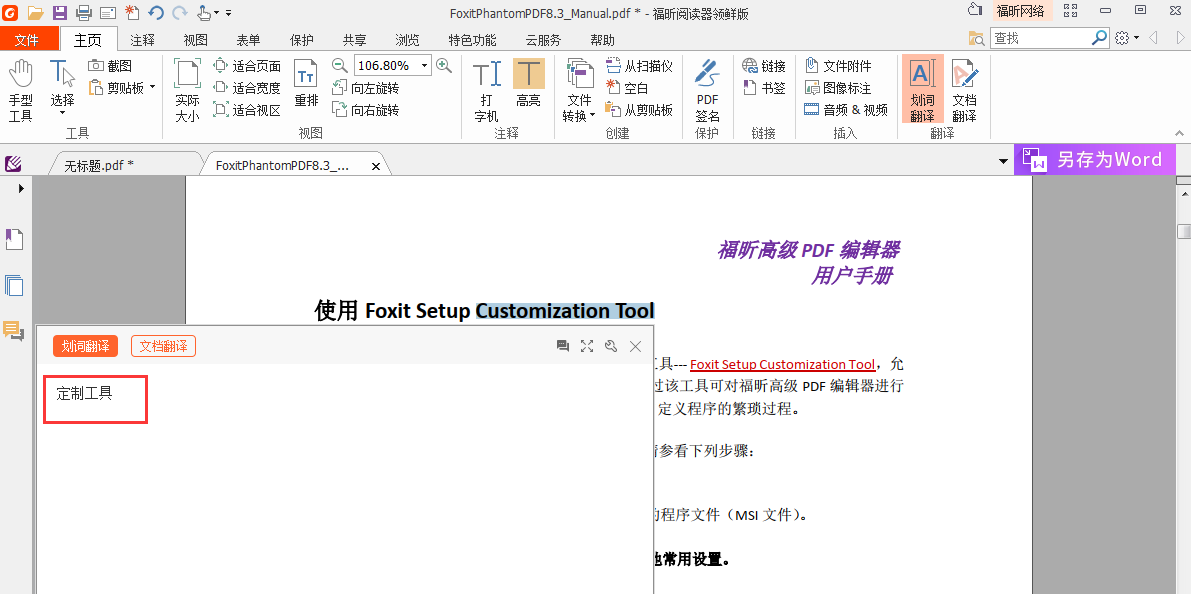The image size is (1191, 594).
Task: Close the translation popup panel
Action: pyautogui.click(x=636, y=346)
